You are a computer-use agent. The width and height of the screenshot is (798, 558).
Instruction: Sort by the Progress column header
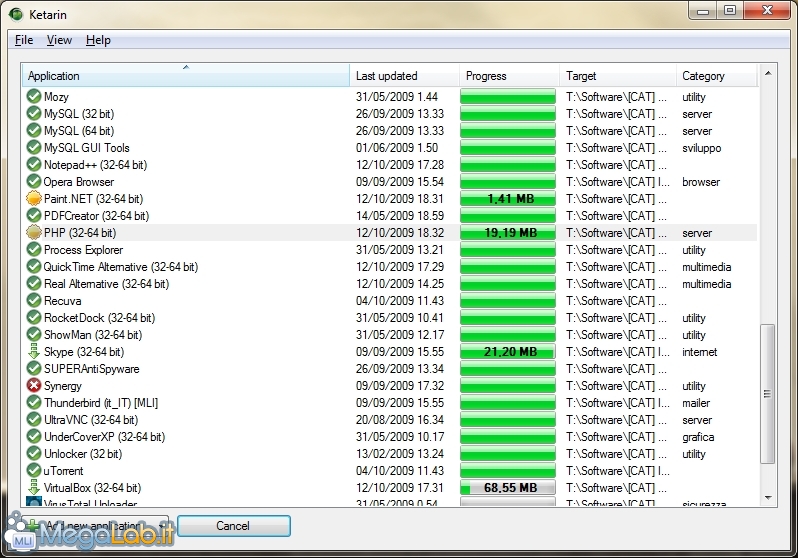click(x=509, y=76)
